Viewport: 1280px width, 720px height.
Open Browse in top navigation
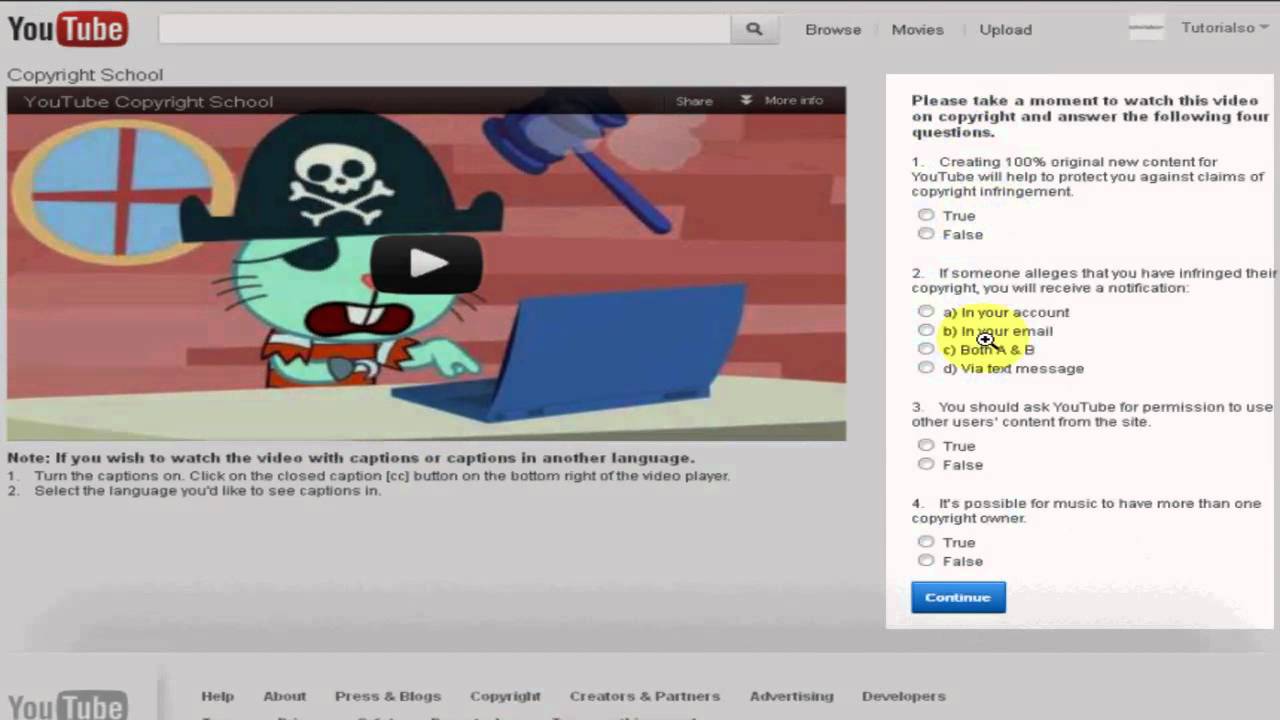[x=833, y=29]
